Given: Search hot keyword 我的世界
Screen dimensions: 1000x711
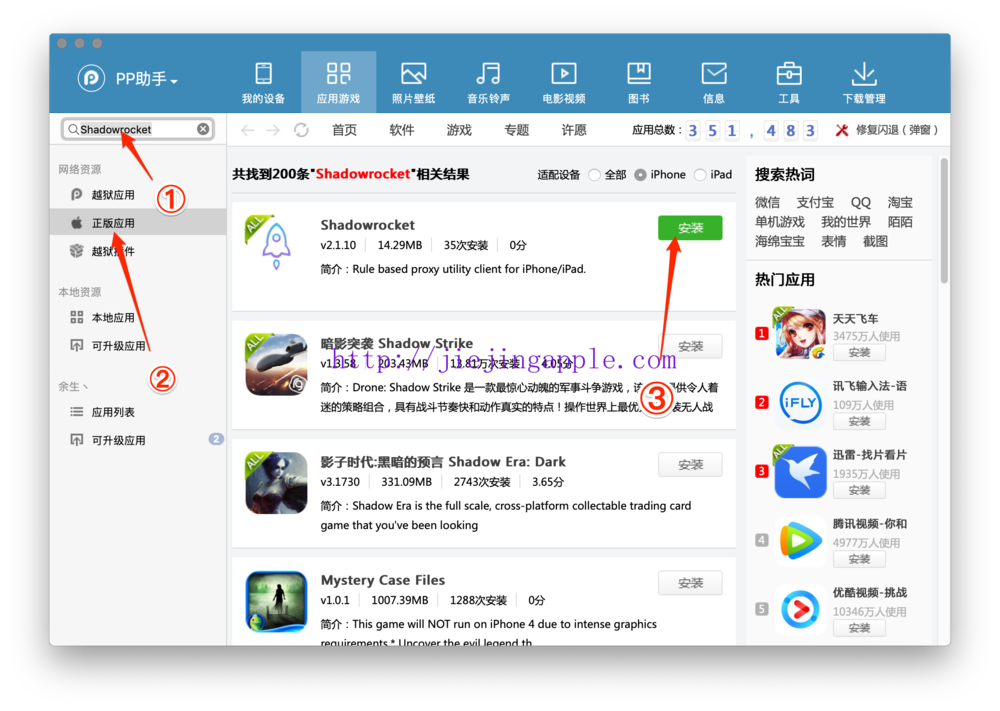Looking at the screenshot, I should click(x=846, y=222).
